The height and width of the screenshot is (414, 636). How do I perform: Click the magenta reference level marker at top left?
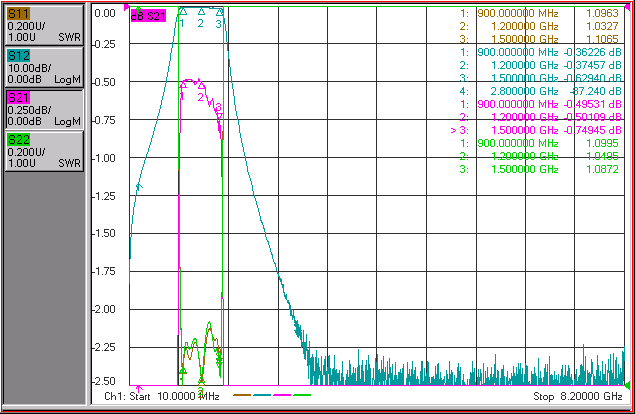pos(127,7)
